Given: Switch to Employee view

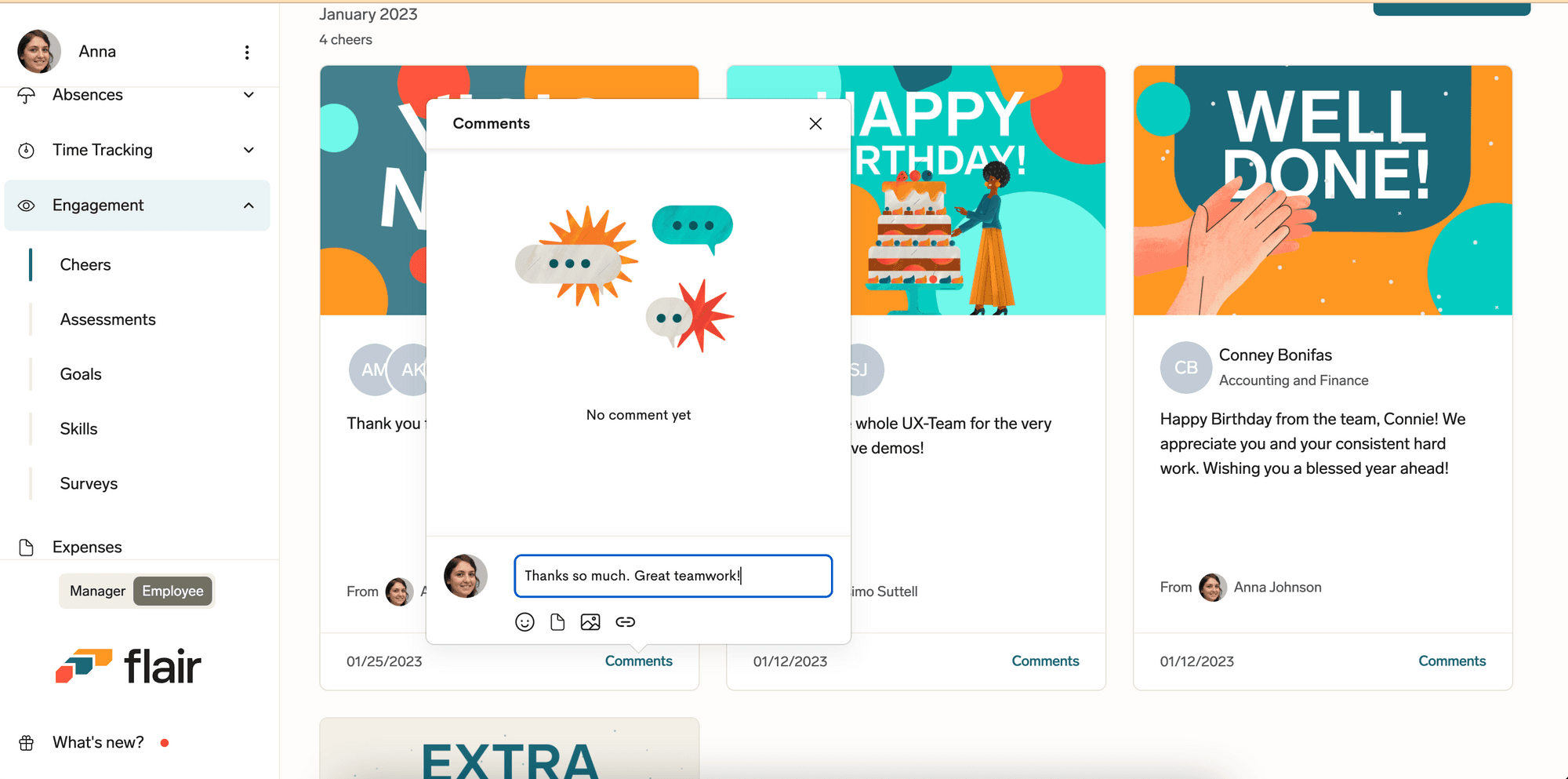Looking at the screenshot, I should 172,591.
